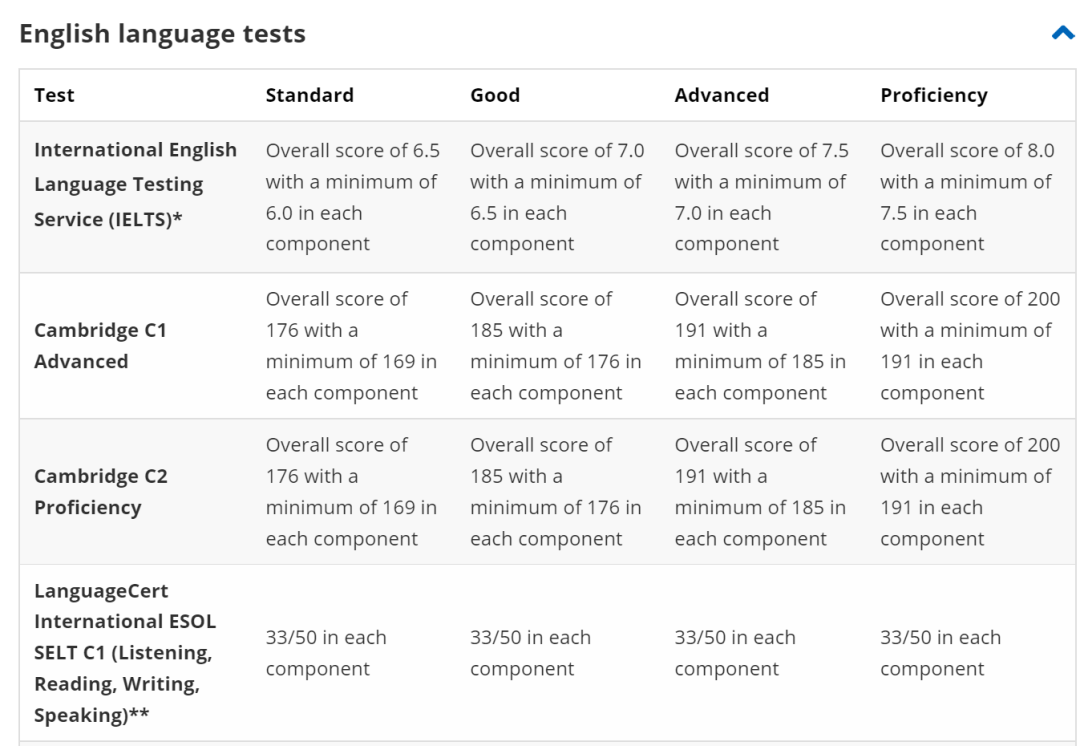Click the Good column header
Image resolution: width=1080 pixels, height=746 pixels.
point(495,96)
